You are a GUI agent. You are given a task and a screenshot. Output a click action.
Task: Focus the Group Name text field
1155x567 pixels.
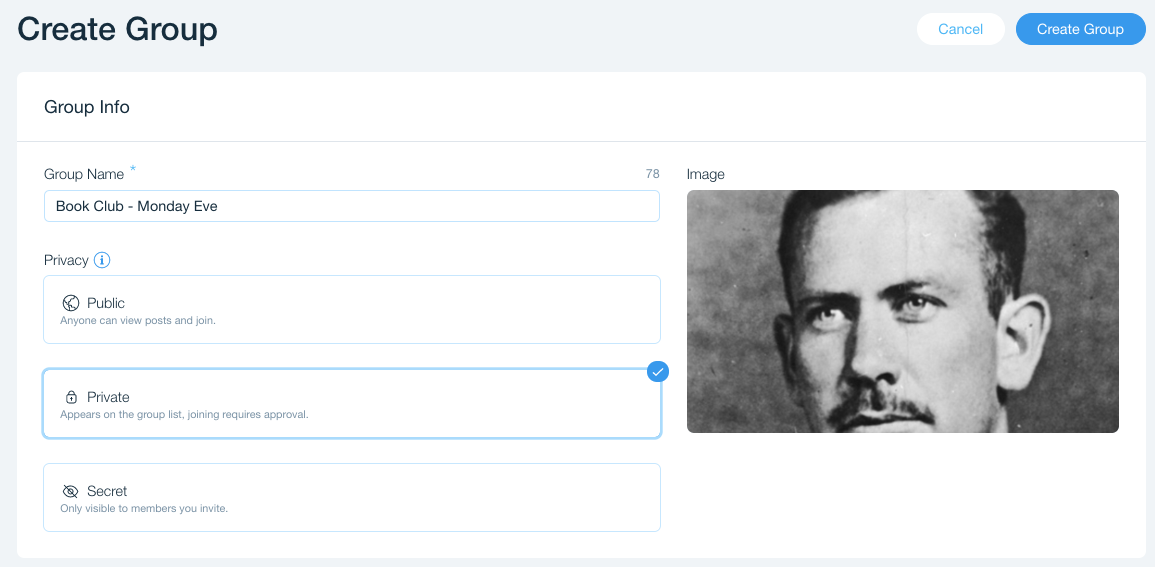click(351, 206)
